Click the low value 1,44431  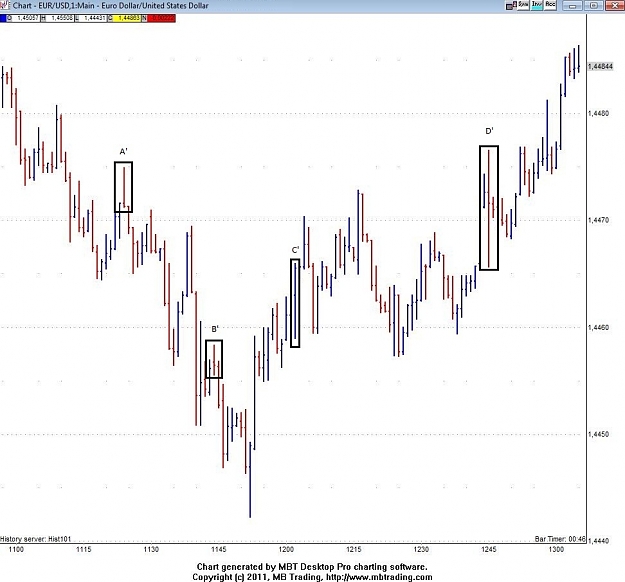[x=93, y=18]
